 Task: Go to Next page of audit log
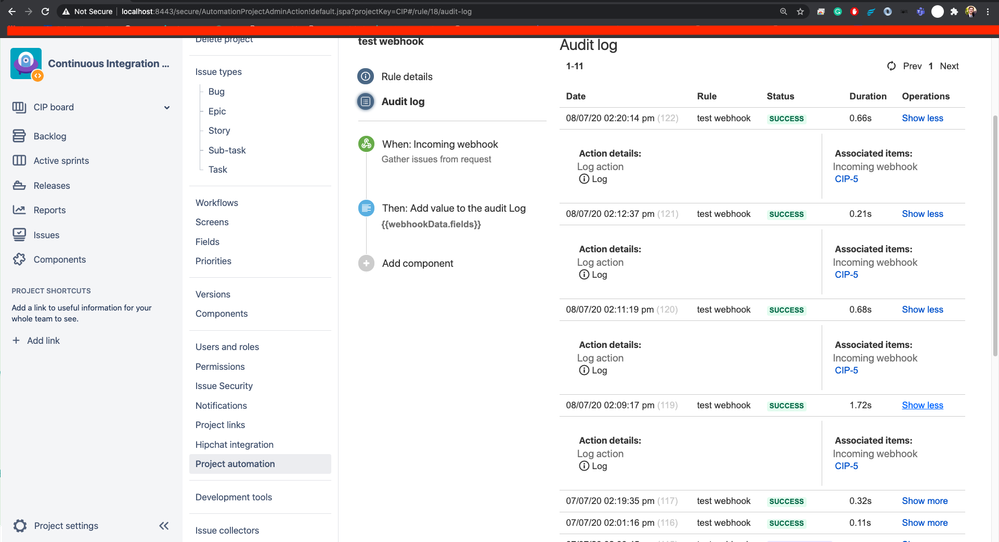949,66
